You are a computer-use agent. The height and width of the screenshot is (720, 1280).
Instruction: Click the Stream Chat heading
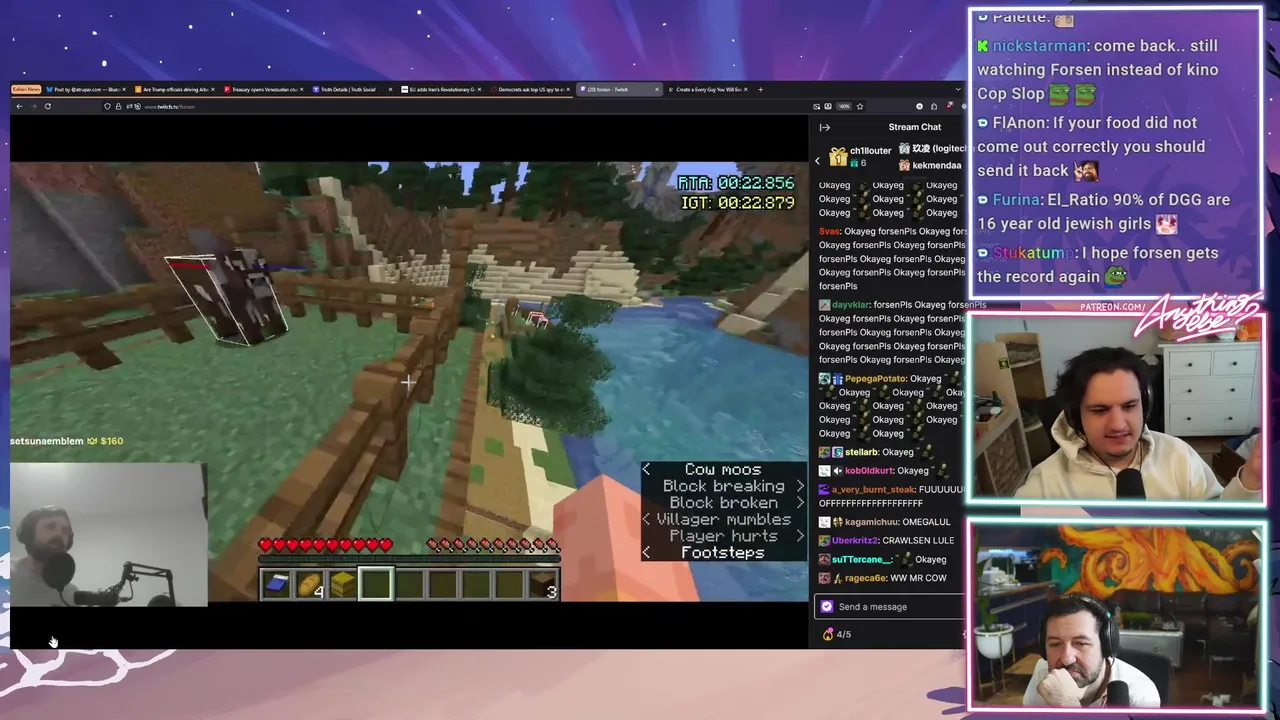click(914, 127)
